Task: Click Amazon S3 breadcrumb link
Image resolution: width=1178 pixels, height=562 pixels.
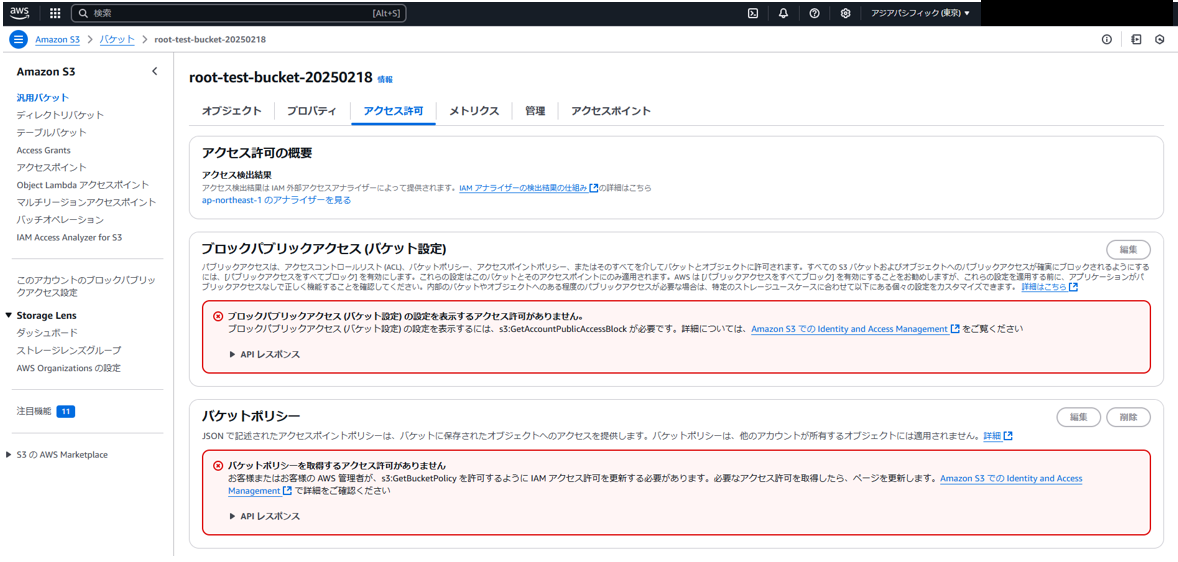Action: [59, 39]
